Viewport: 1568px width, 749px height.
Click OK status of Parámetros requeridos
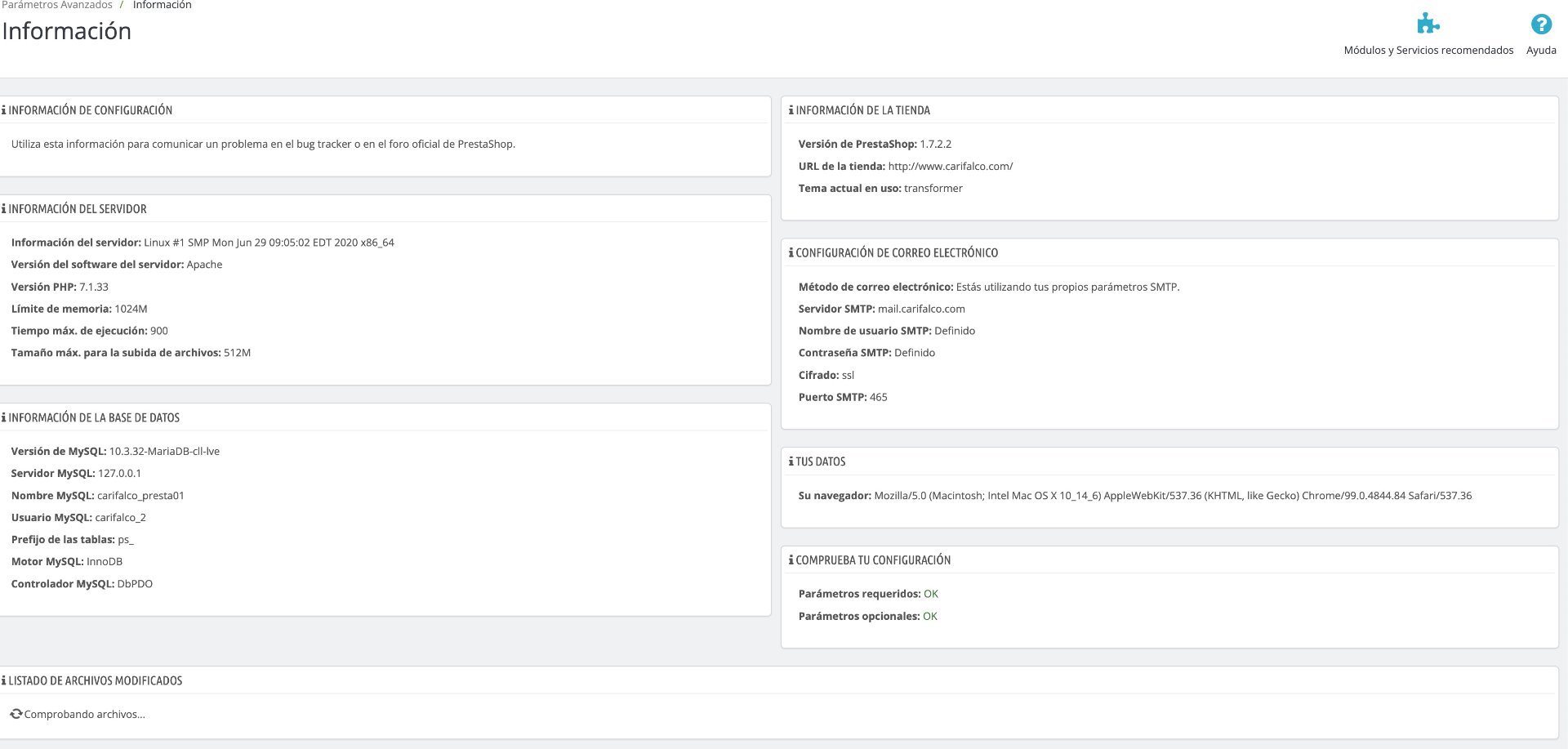coord(931,594)
